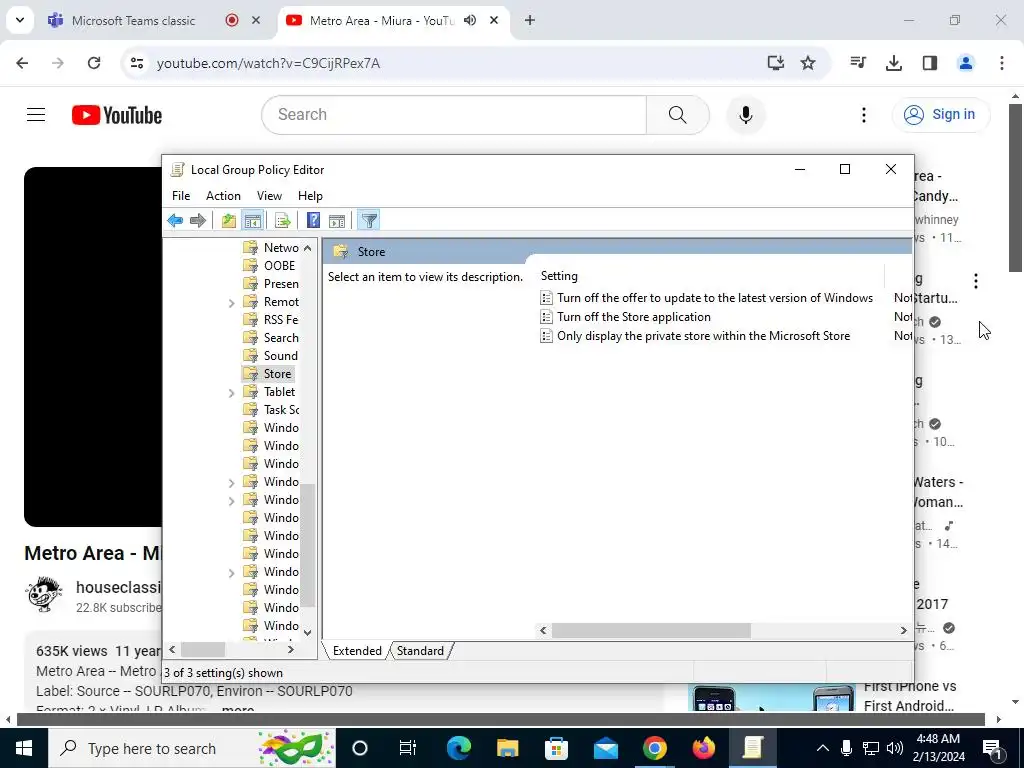Toggle the Show/Hide Action Pane icon
Screen dimensions: 1024x768
pyautogui.click(x=337, y=221)
